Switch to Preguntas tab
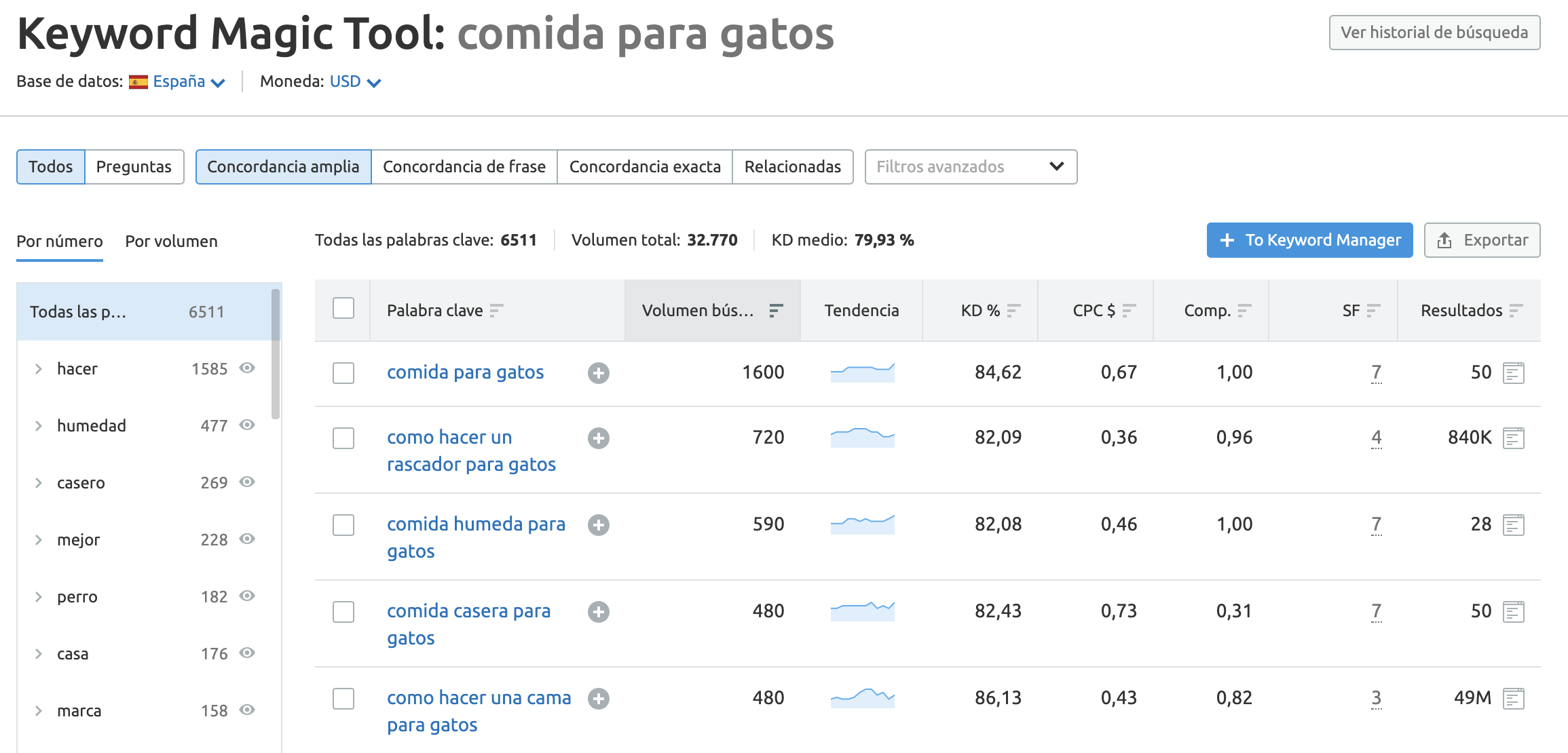The height and width of the screenshot is (753, 1568). tap(134, 167)
